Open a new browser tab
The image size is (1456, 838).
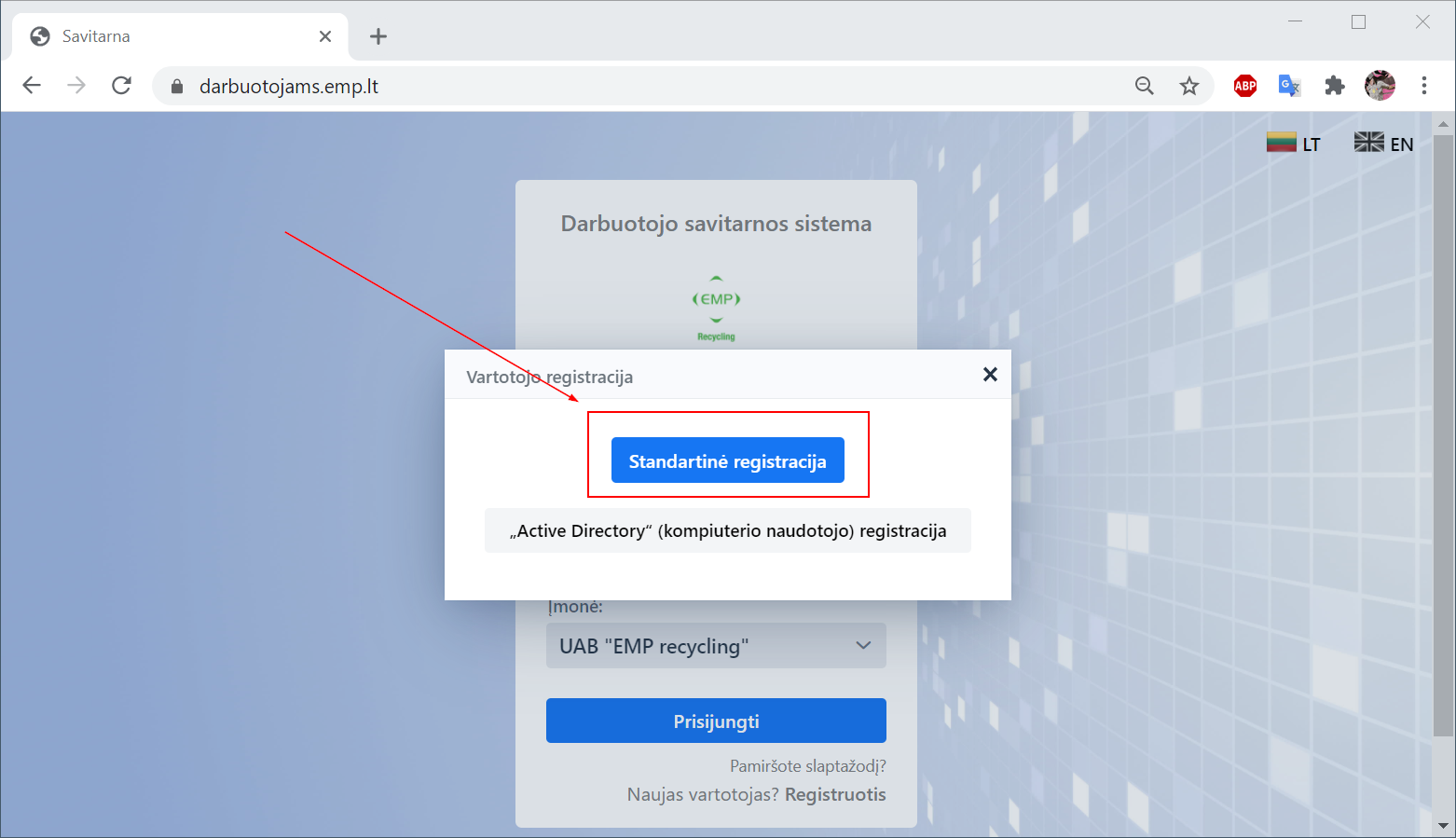[x=378, y=36]
